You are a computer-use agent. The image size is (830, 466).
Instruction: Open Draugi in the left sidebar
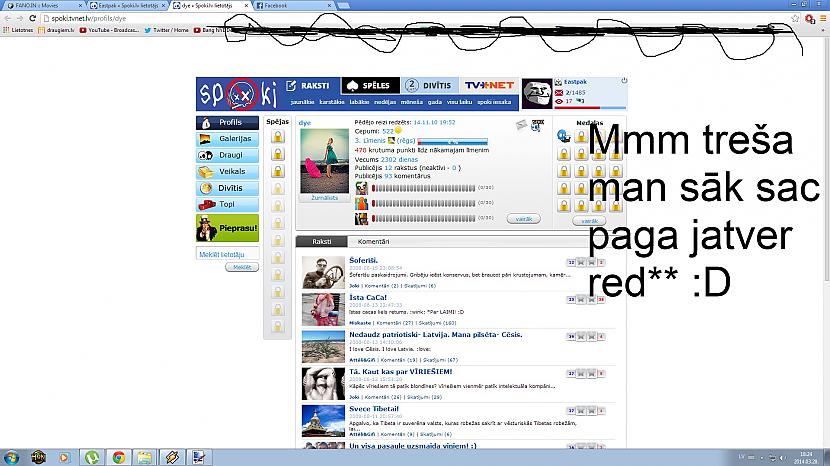coord(227,155)
